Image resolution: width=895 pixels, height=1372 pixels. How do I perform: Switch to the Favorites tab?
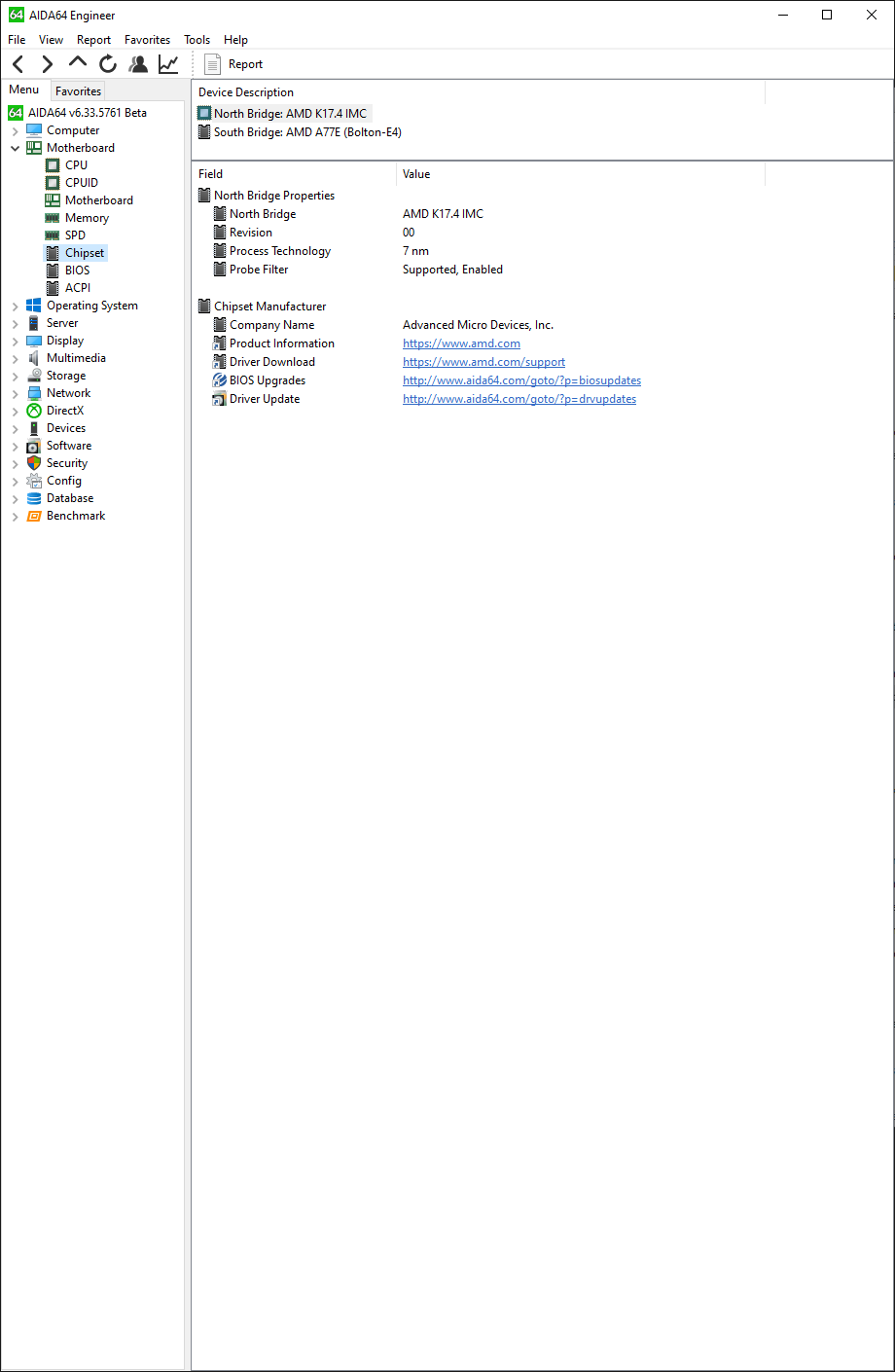point(78,90)
